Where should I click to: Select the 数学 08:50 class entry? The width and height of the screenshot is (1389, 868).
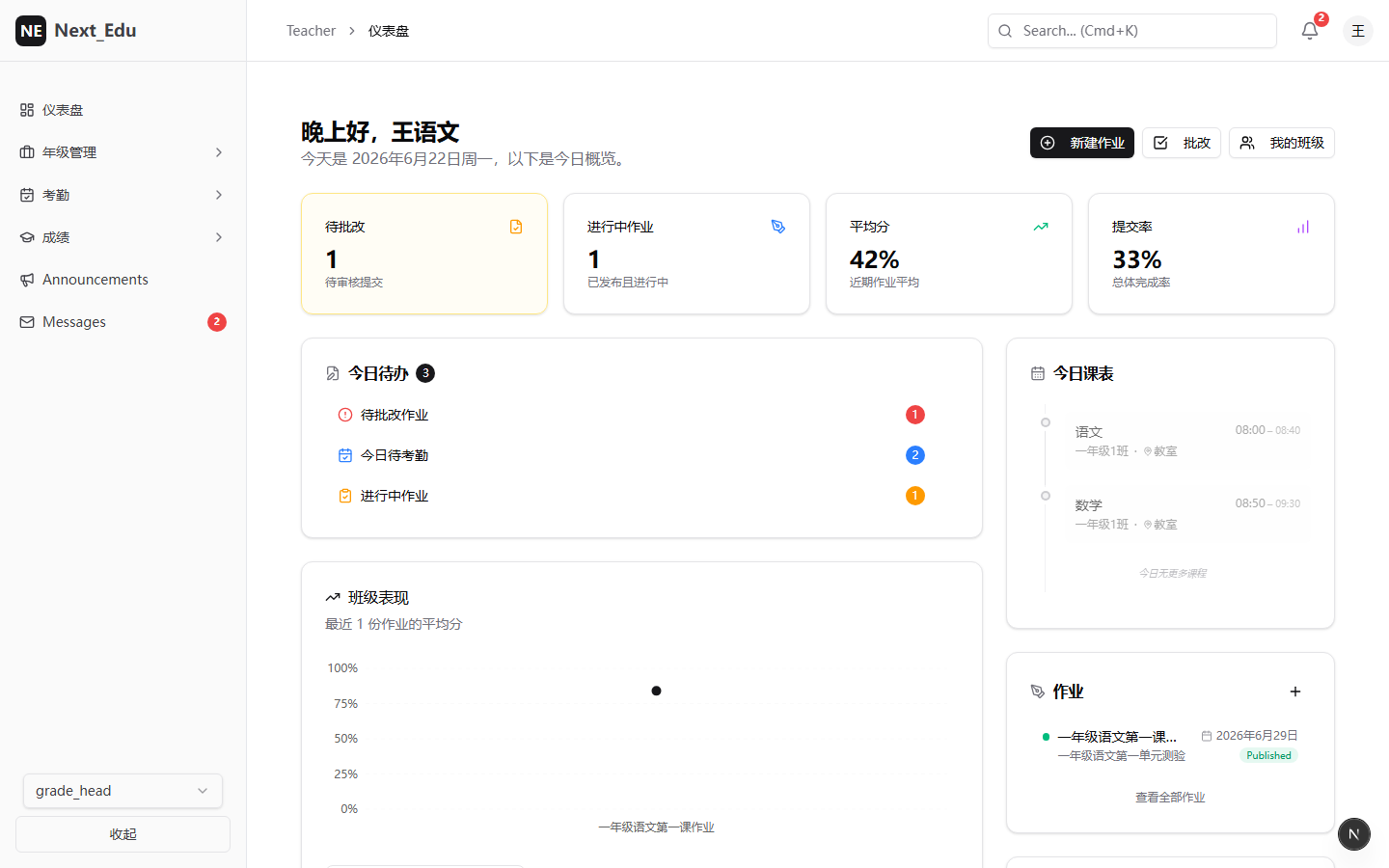[1186, 514]
